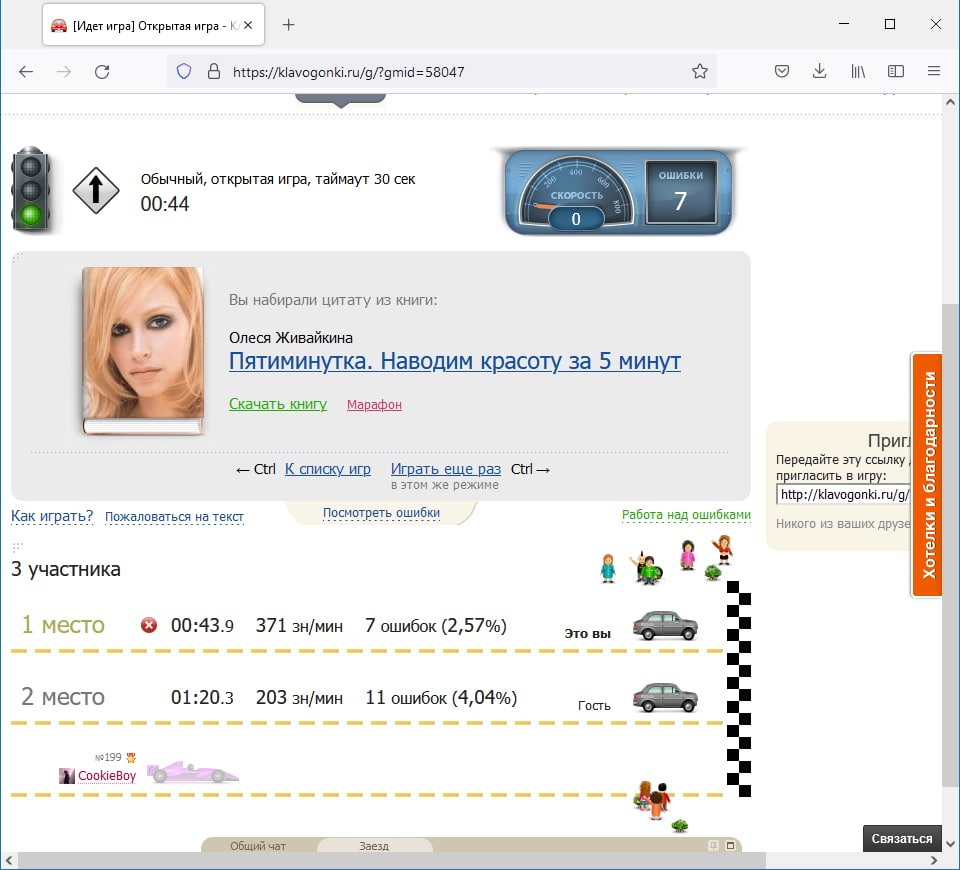This screenshot has width=960, height=870.
Task: Toggle the sidebar view icon
Action: pyautogui.click(x=896, y=72)
